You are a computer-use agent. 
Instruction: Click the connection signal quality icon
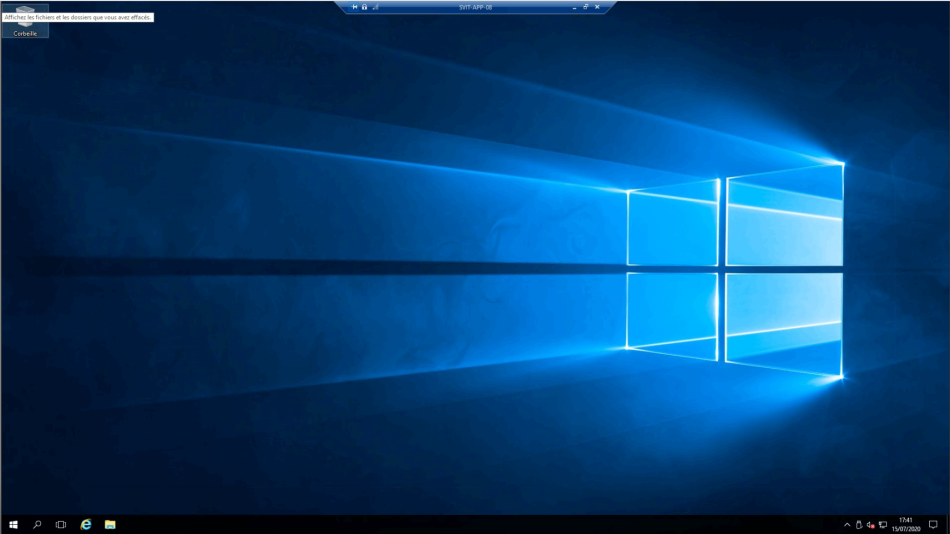click(x=376, y=7)
